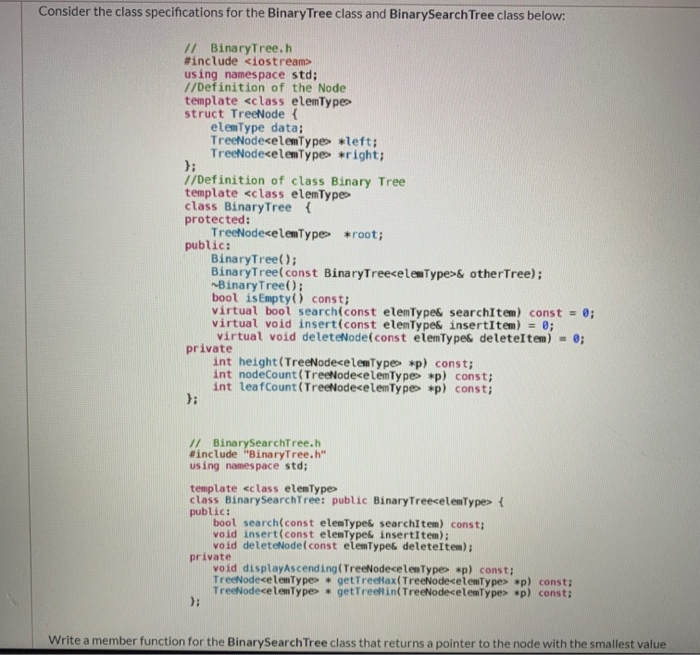Click the 'Consider the class specifications' sentence
Image resolution: width=700 pixels, height=655 pixels.
(302, 13)
